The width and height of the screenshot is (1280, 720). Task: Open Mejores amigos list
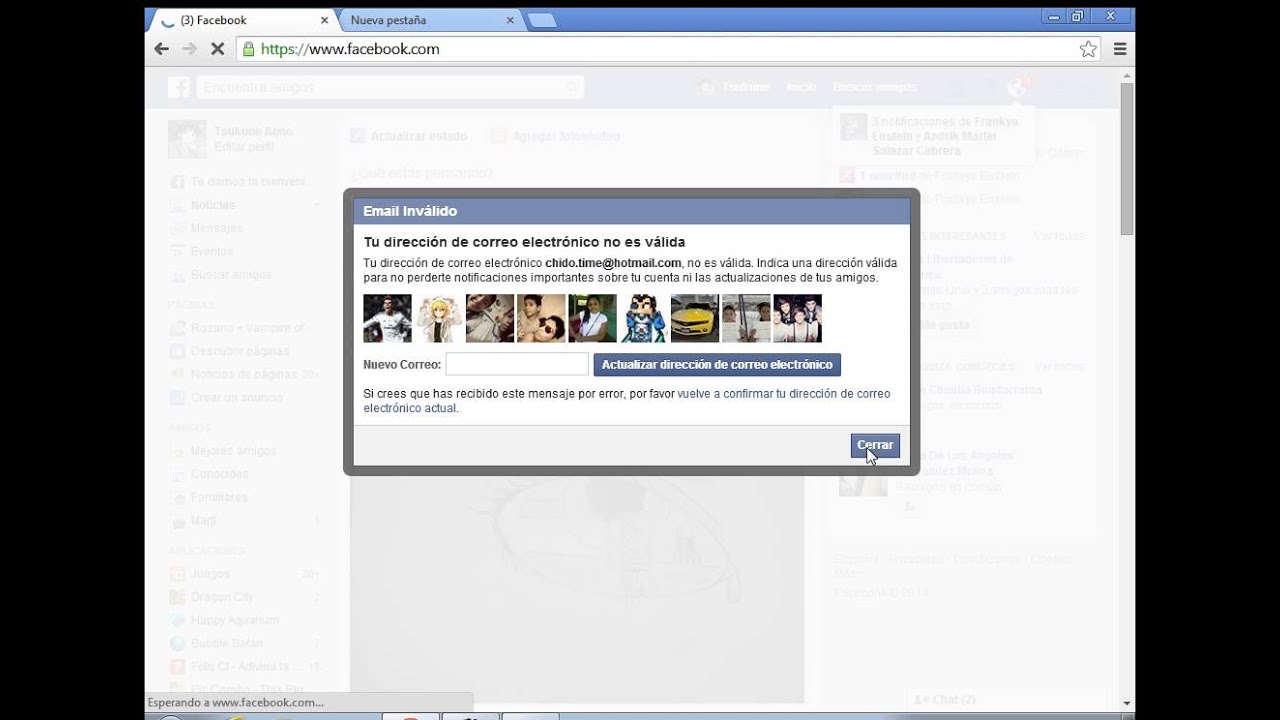click(233, 451)
